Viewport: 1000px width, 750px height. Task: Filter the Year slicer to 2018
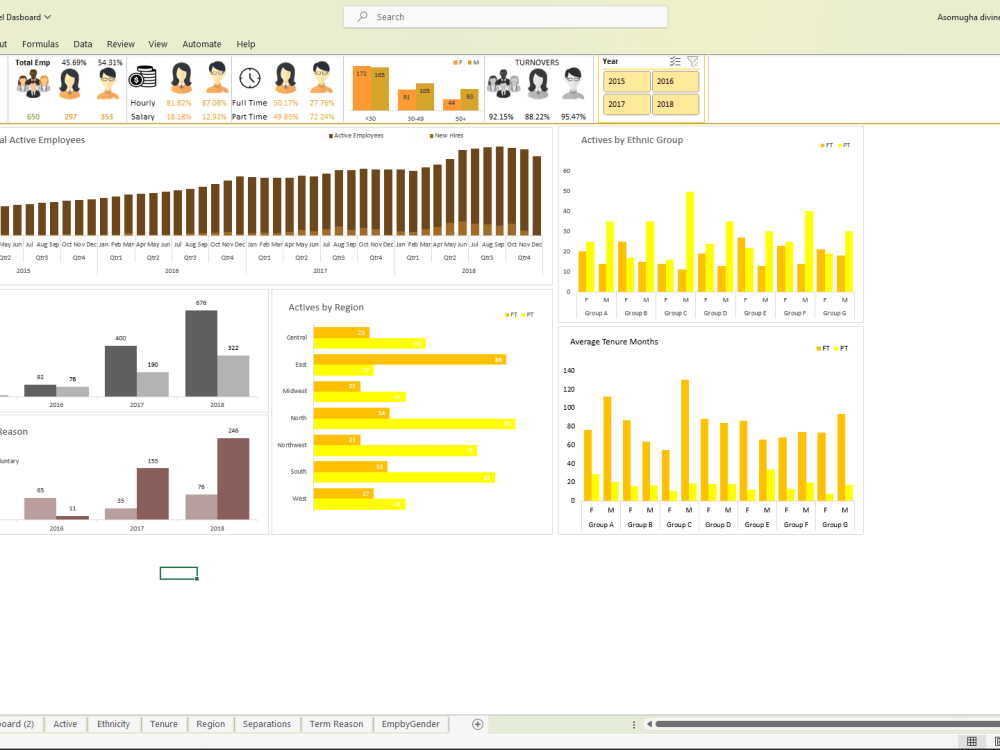[x=675, y=105]
